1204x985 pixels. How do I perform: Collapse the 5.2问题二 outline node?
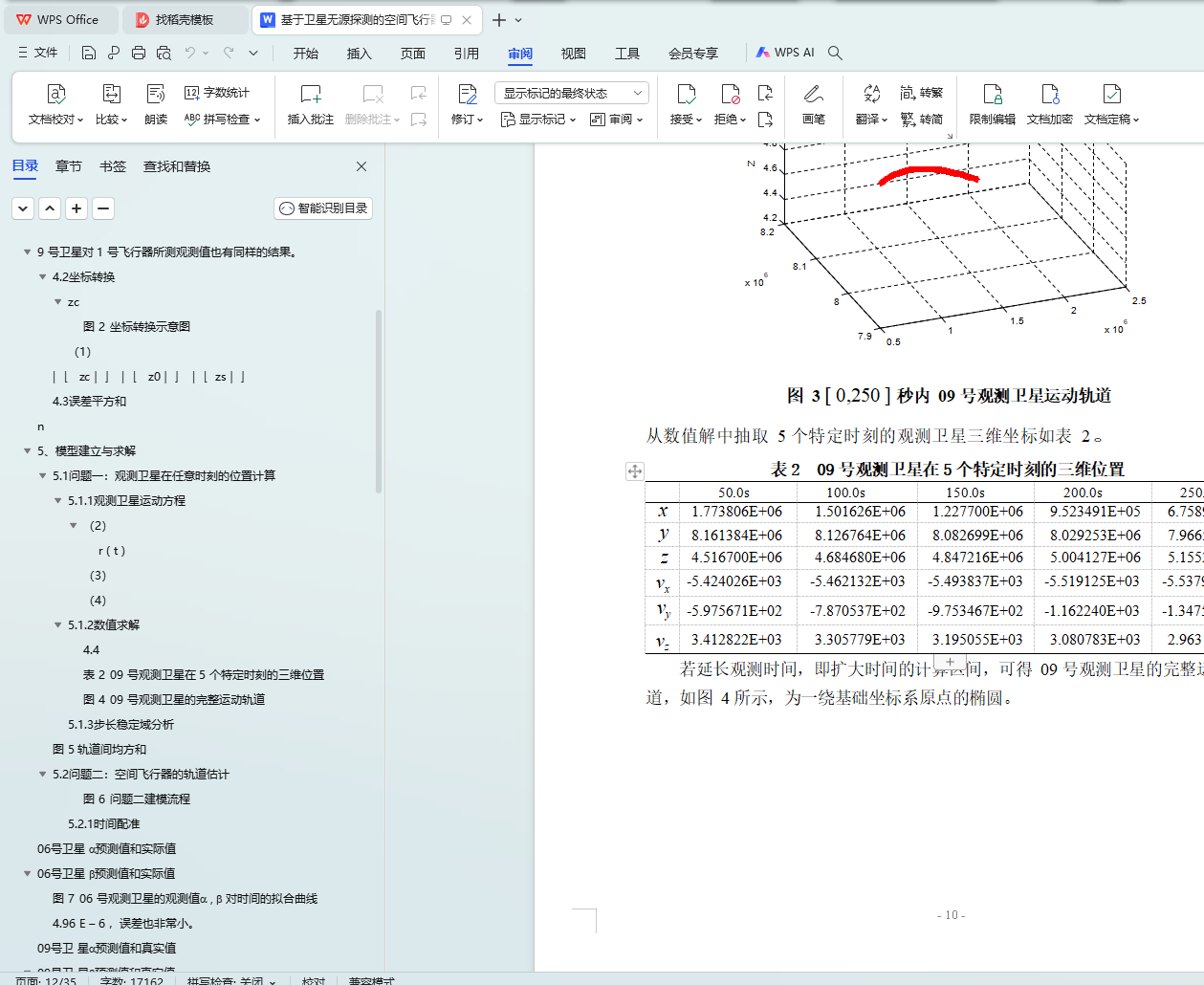click(x=42, y=775)
